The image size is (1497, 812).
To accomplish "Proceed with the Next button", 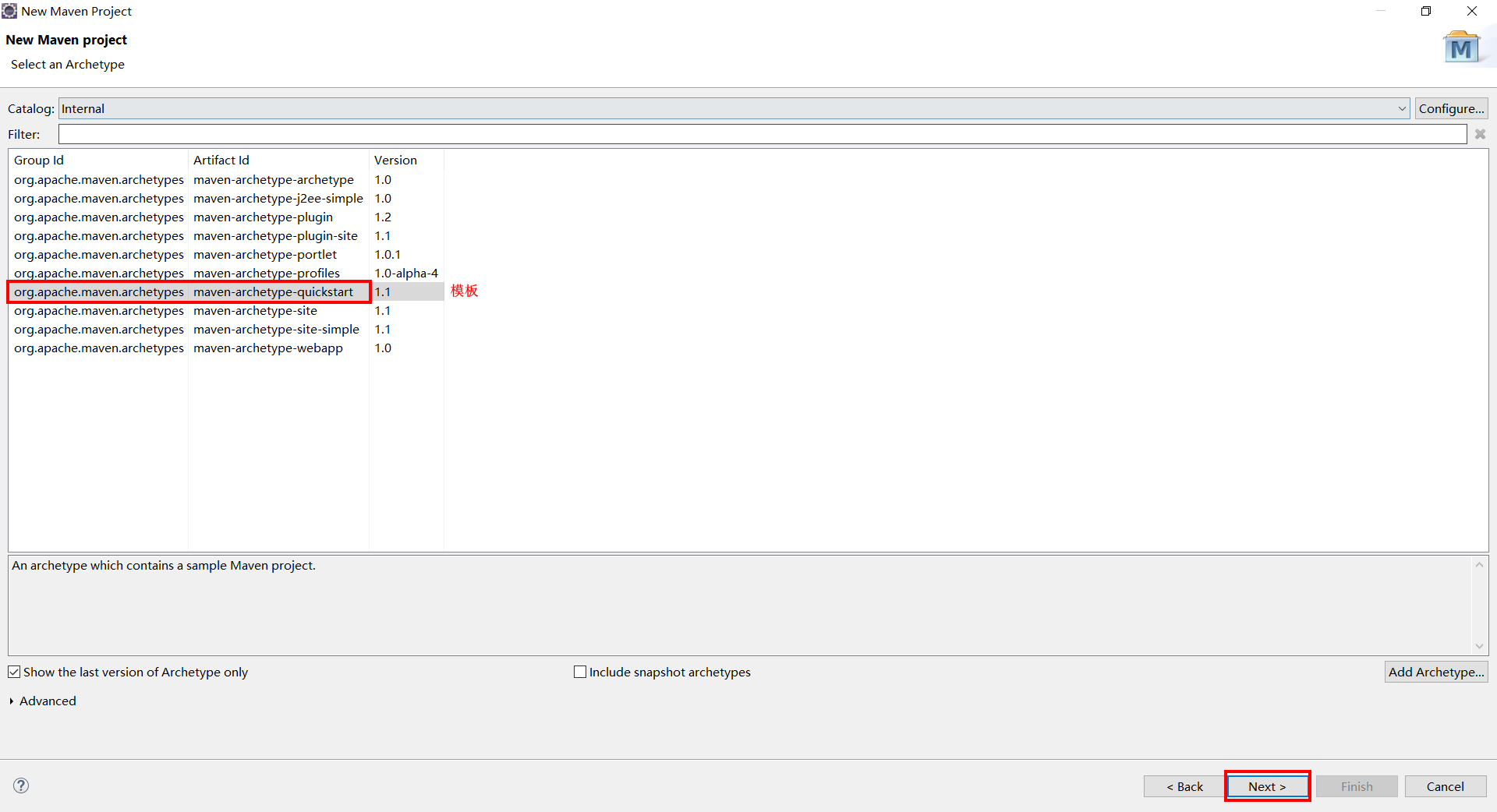I will point(1267,786).
